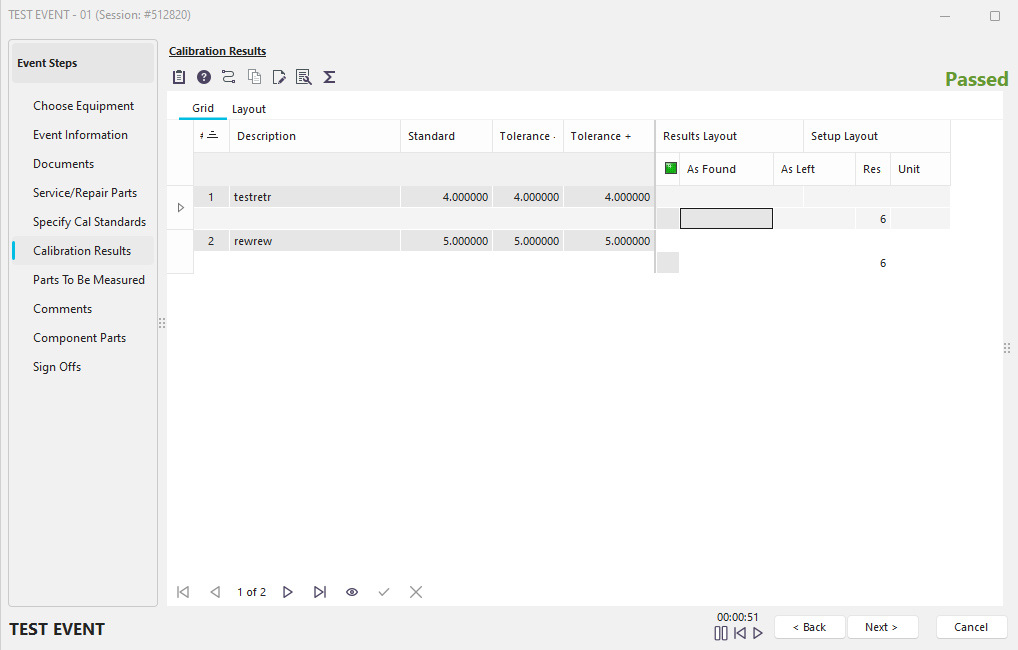
Task: Click the copy documents toolbar icon
Action: [x=254, y=77]
